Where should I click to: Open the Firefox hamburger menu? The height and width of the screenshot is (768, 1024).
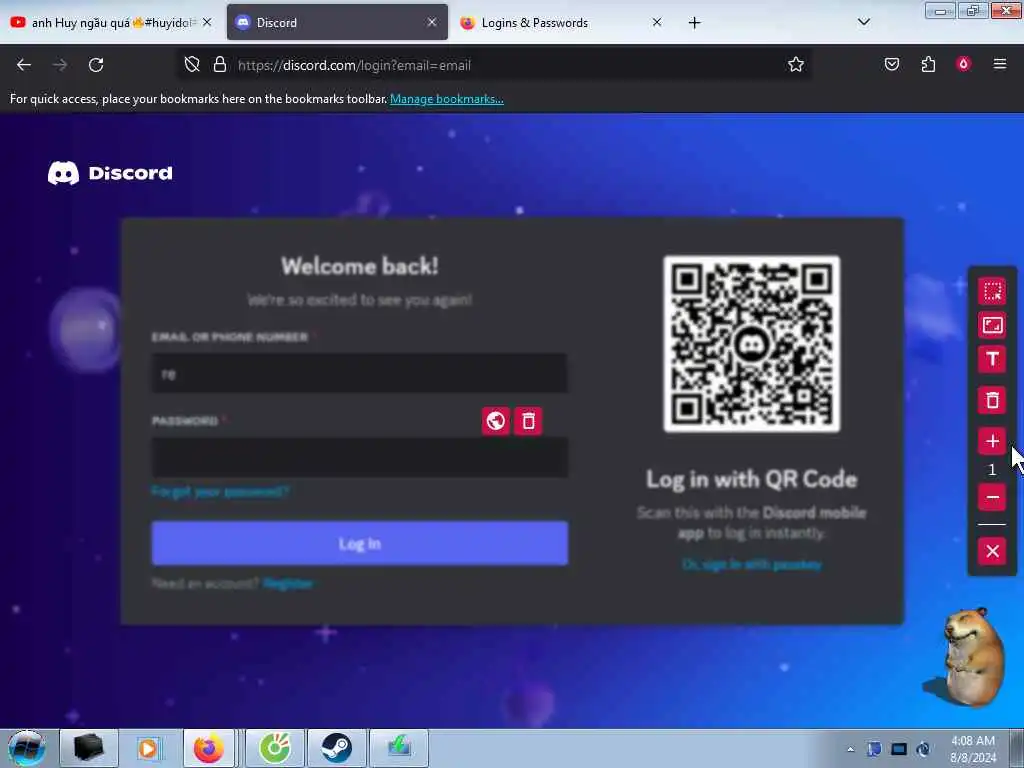pyautogui.click(x=1000, y=64)
